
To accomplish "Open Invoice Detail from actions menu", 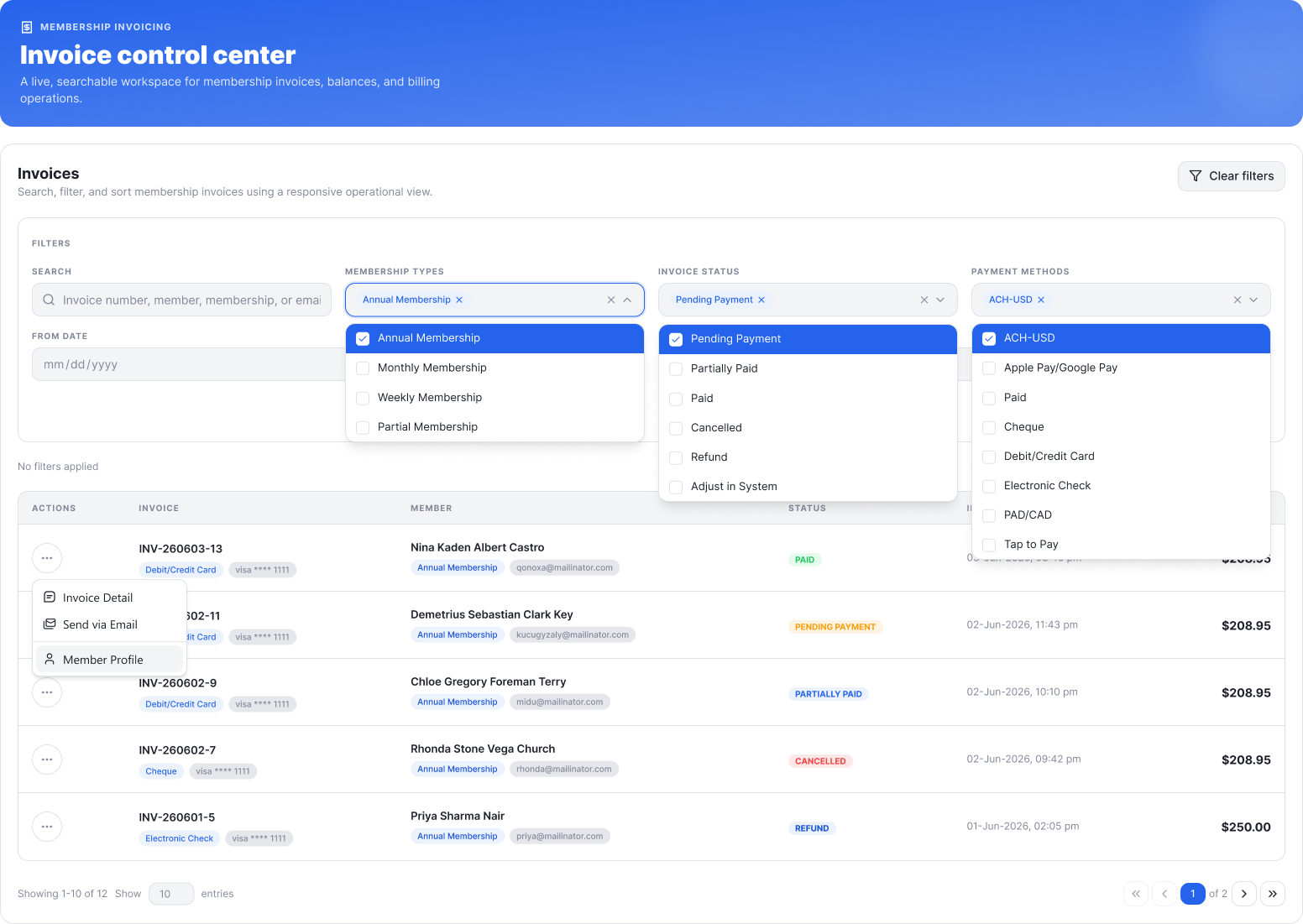I will (109, 598).
